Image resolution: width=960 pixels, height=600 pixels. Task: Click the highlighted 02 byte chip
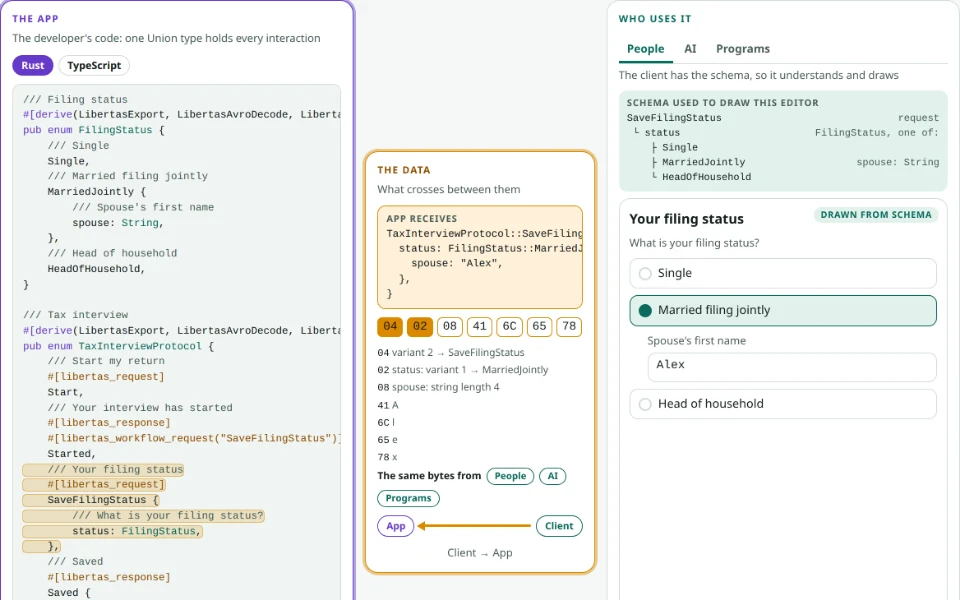(420, 326)
